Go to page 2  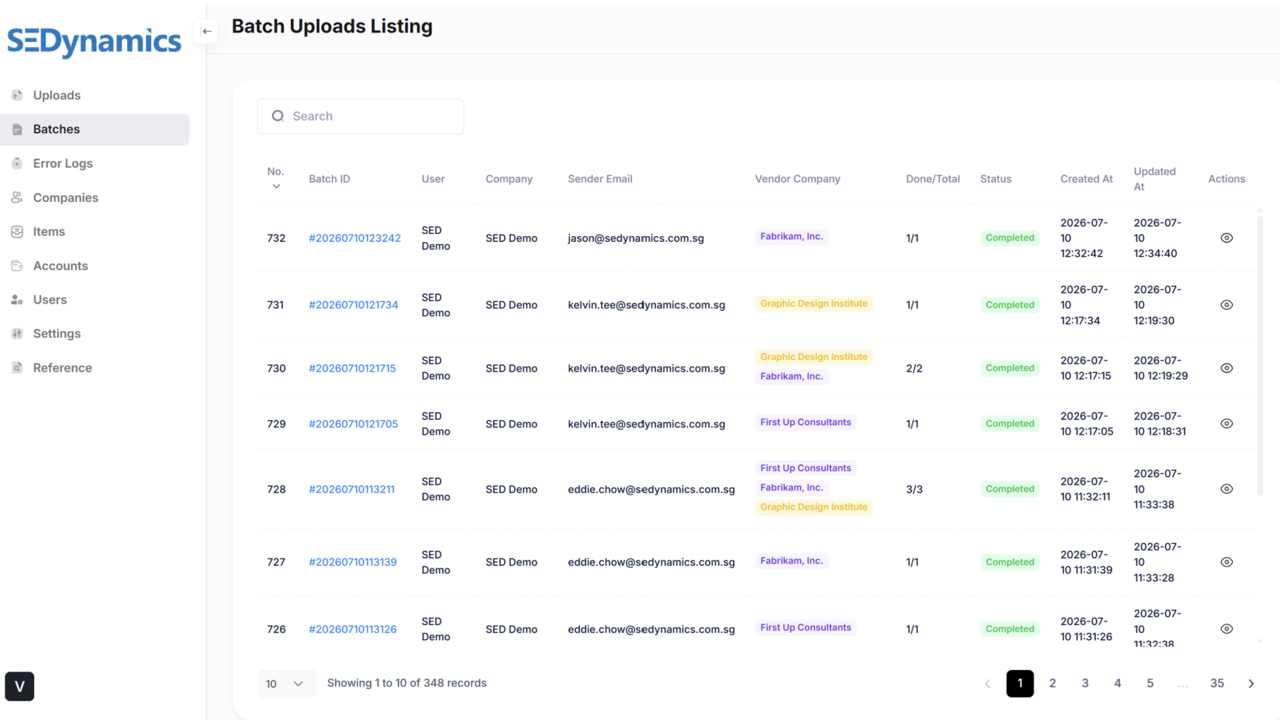(1052, 683)
